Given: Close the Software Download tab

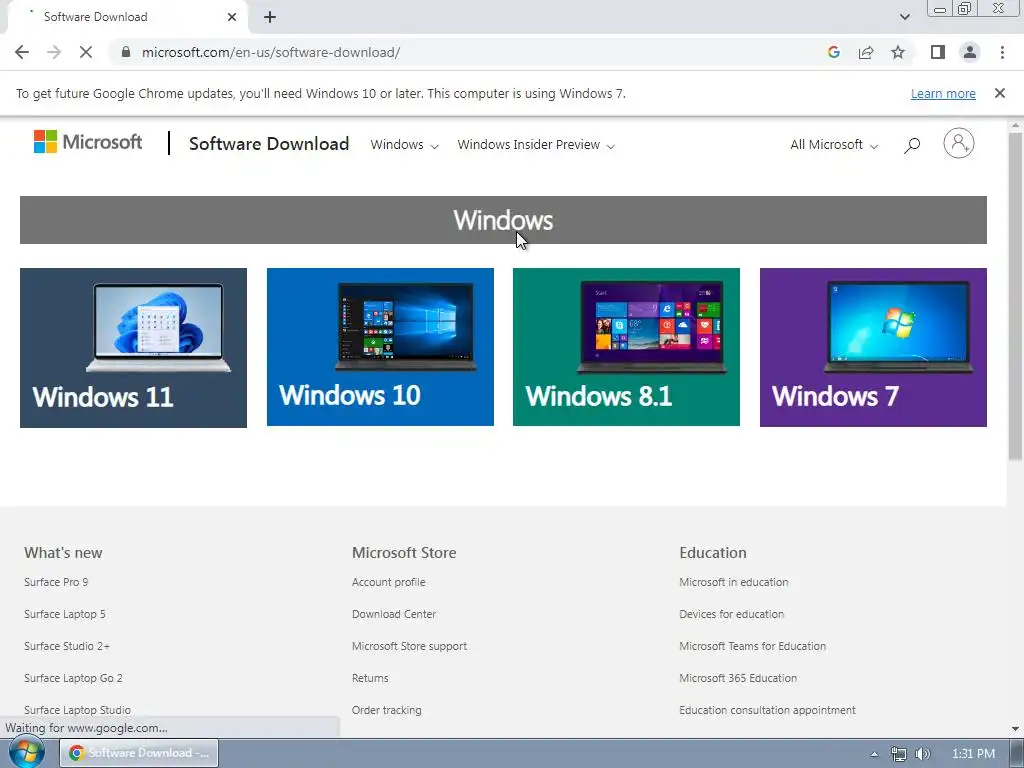Looking at the screenshot, I should (x=232, y=17).
